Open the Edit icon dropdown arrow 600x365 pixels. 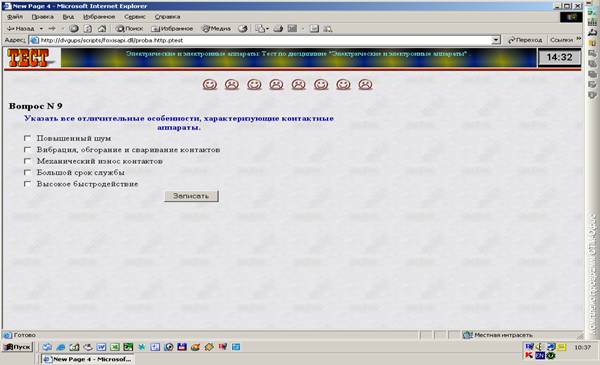302,29
